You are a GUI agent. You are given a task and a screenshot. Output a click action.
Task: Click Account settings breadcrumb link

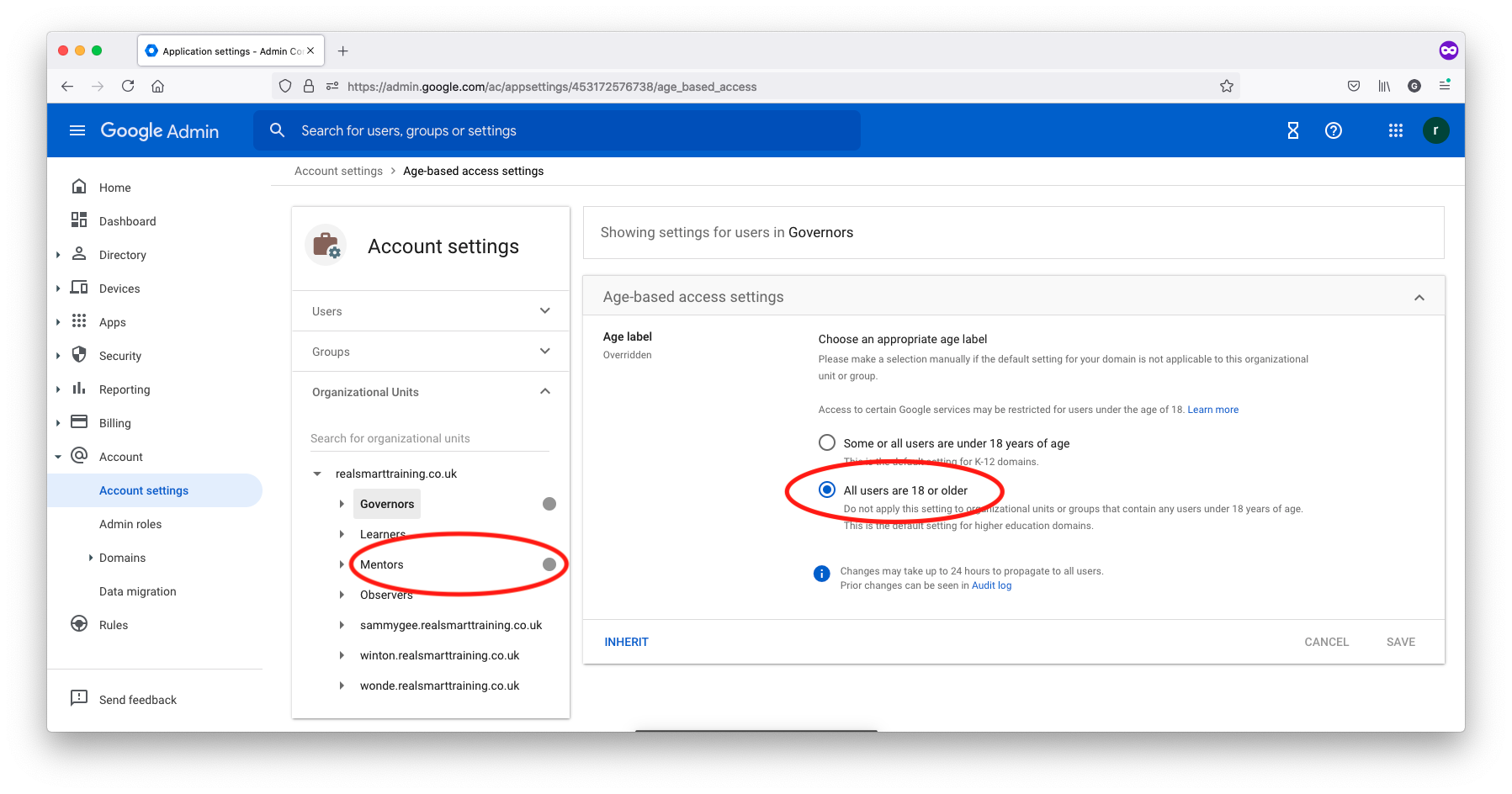pos(338,171)
